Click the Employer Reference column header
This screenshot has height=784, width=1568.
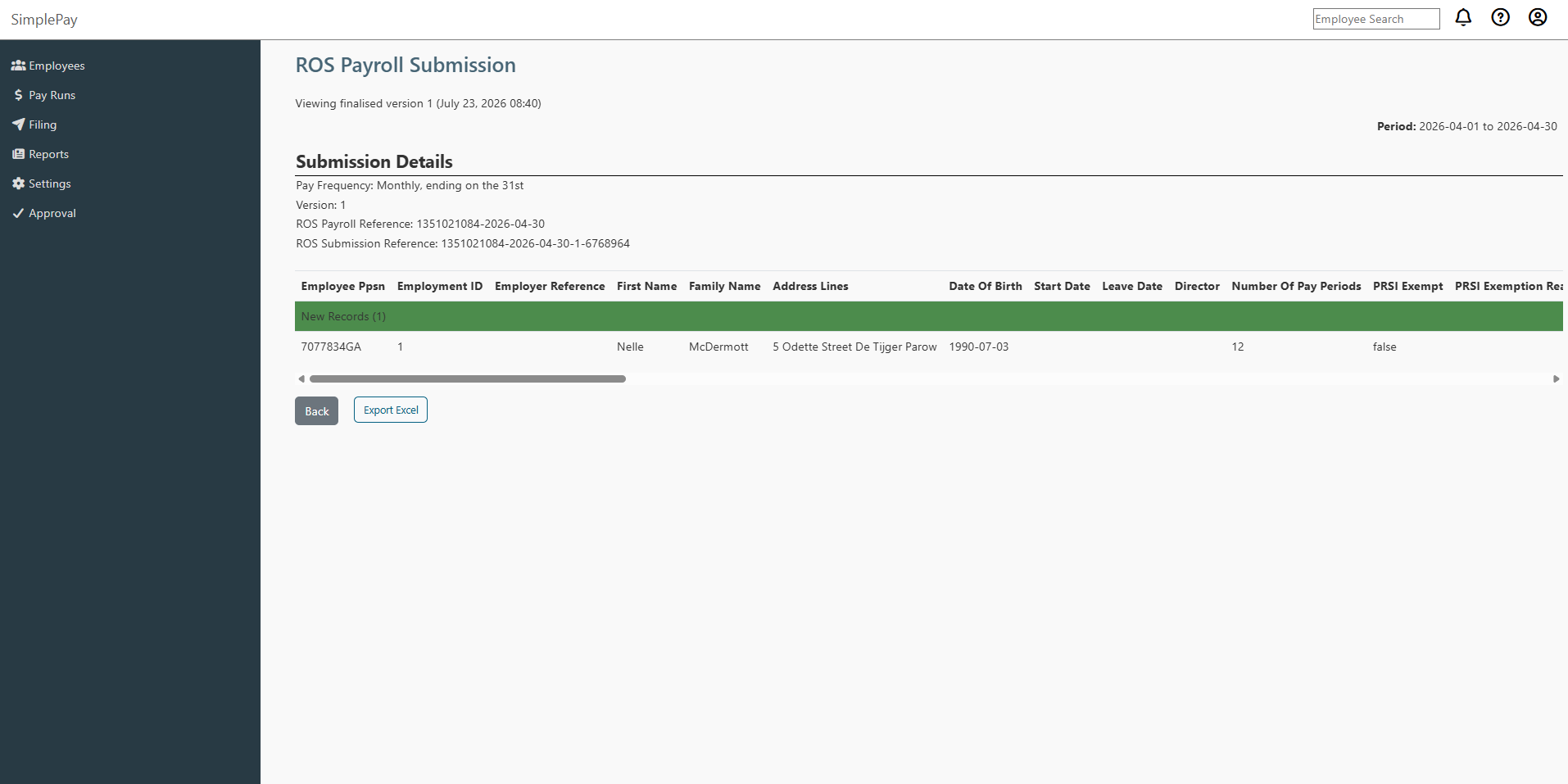pos(550,286)
